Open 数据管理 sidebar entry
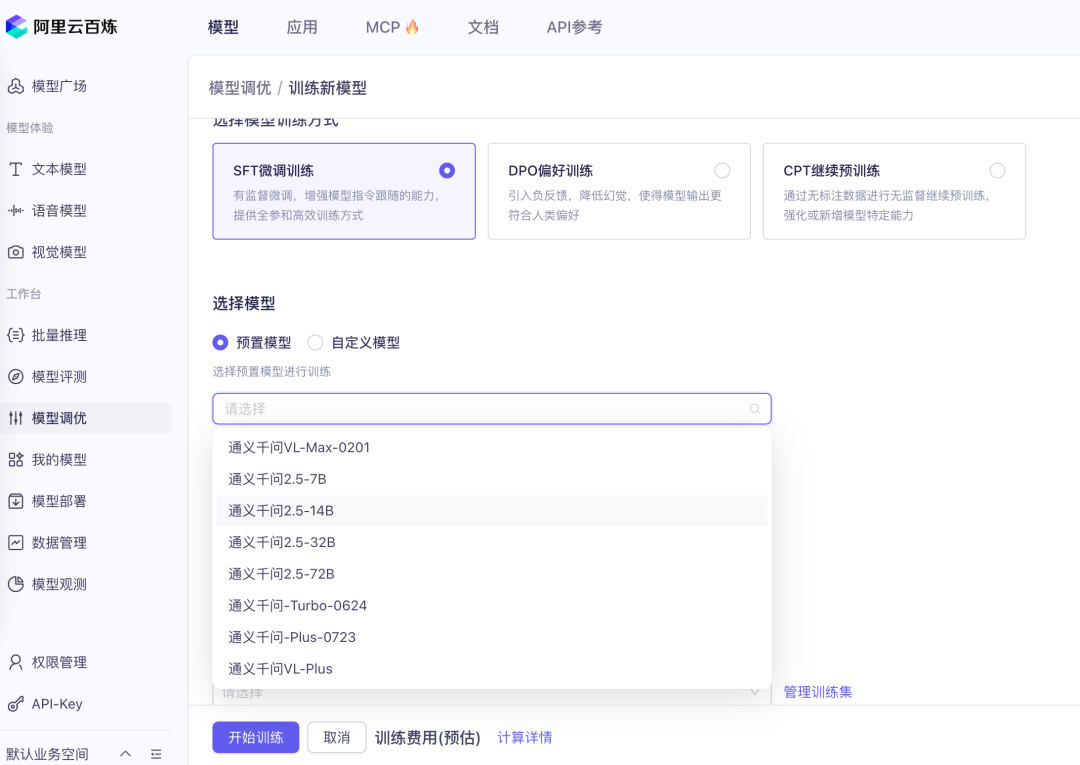 tap(59, 543)
